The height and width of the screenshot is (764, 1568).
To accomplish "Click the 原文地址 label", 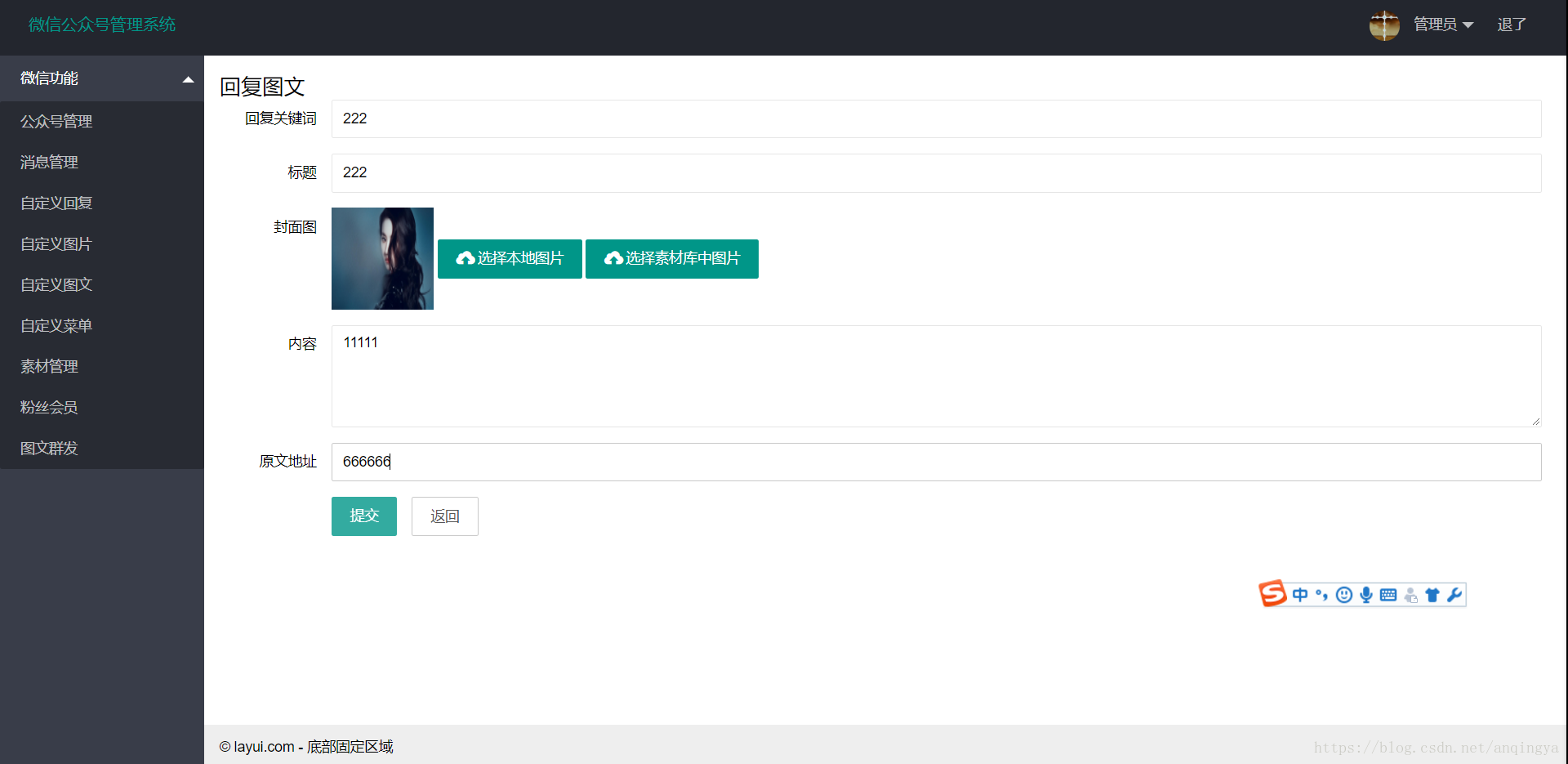I will click(287, 462).
